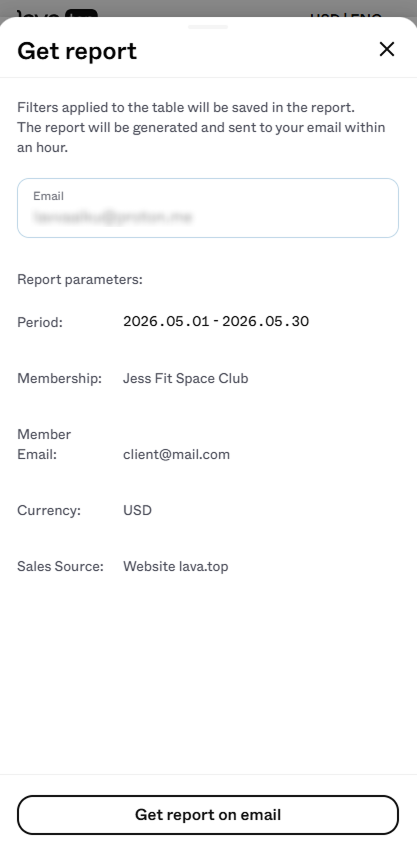
Task: Click the Get report on email button
Action: (208, 815)
